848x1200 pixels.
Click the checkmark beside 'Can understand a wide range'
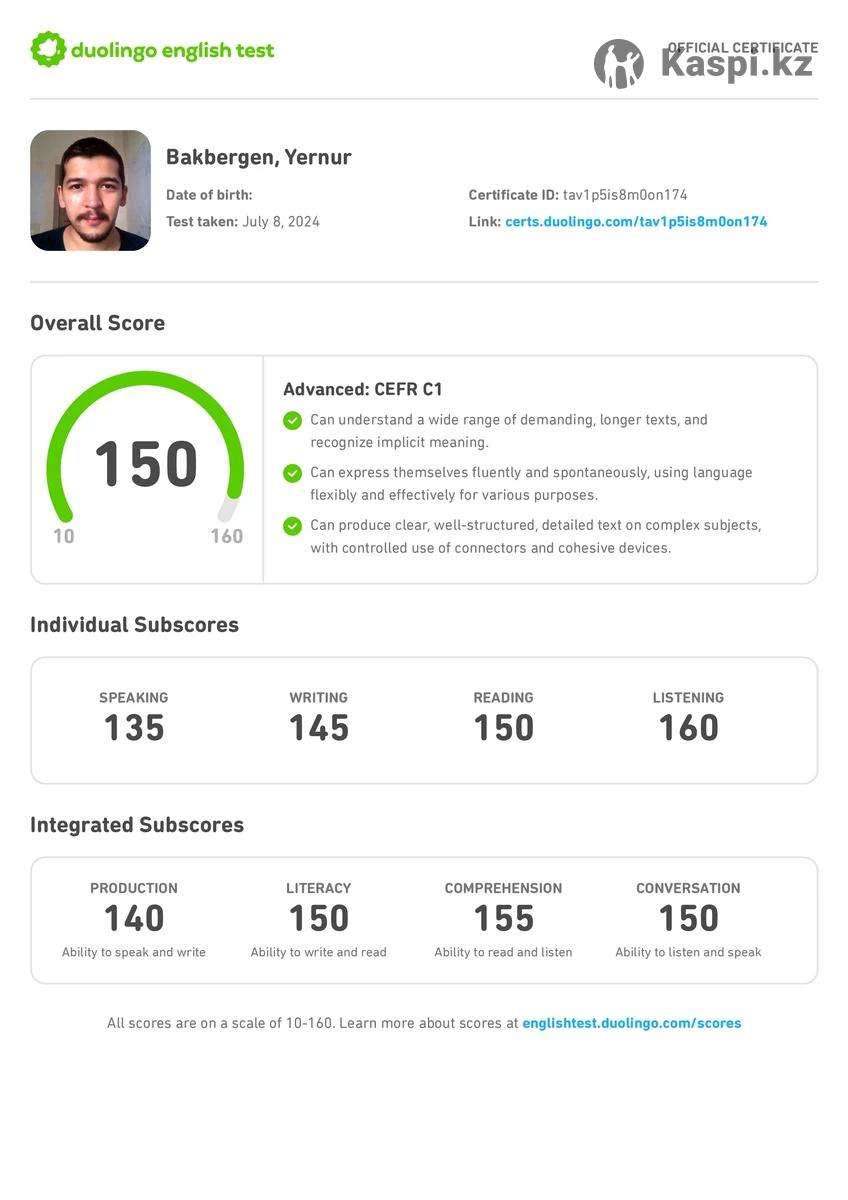pyautogui.click(x=292, y=420)
